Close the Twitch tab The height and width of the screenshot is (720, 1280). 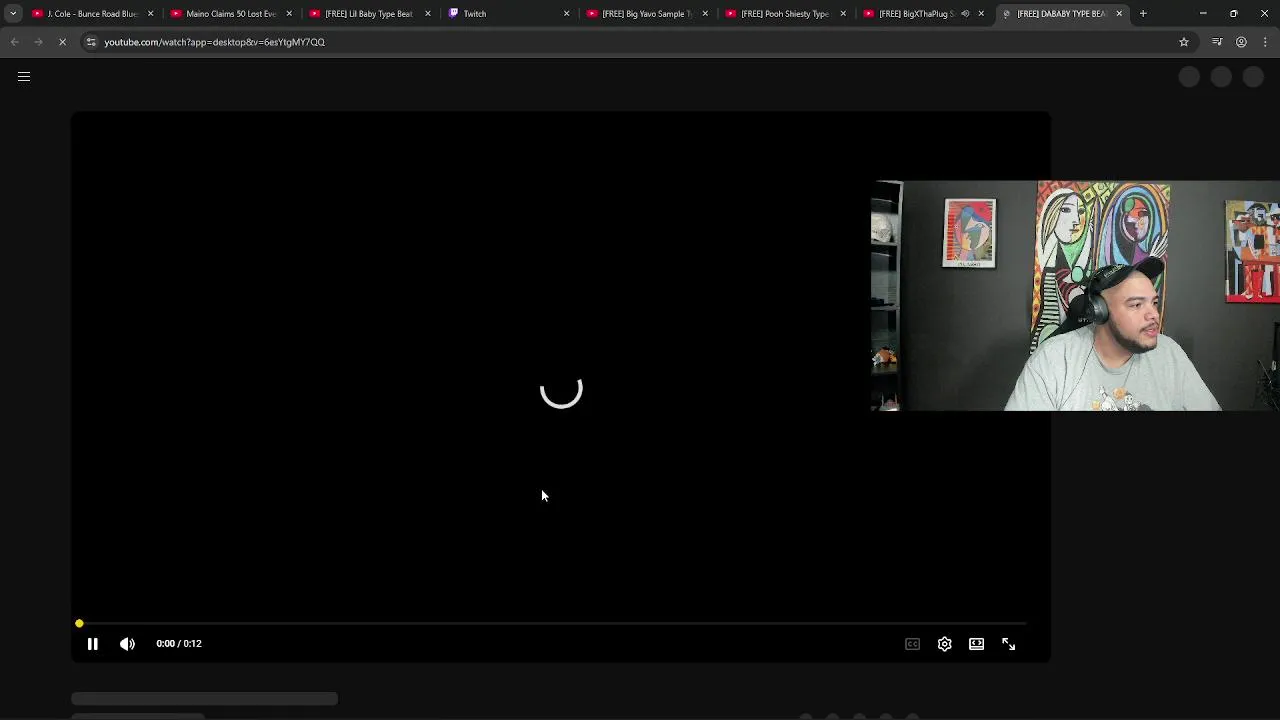tap(566, 14)
